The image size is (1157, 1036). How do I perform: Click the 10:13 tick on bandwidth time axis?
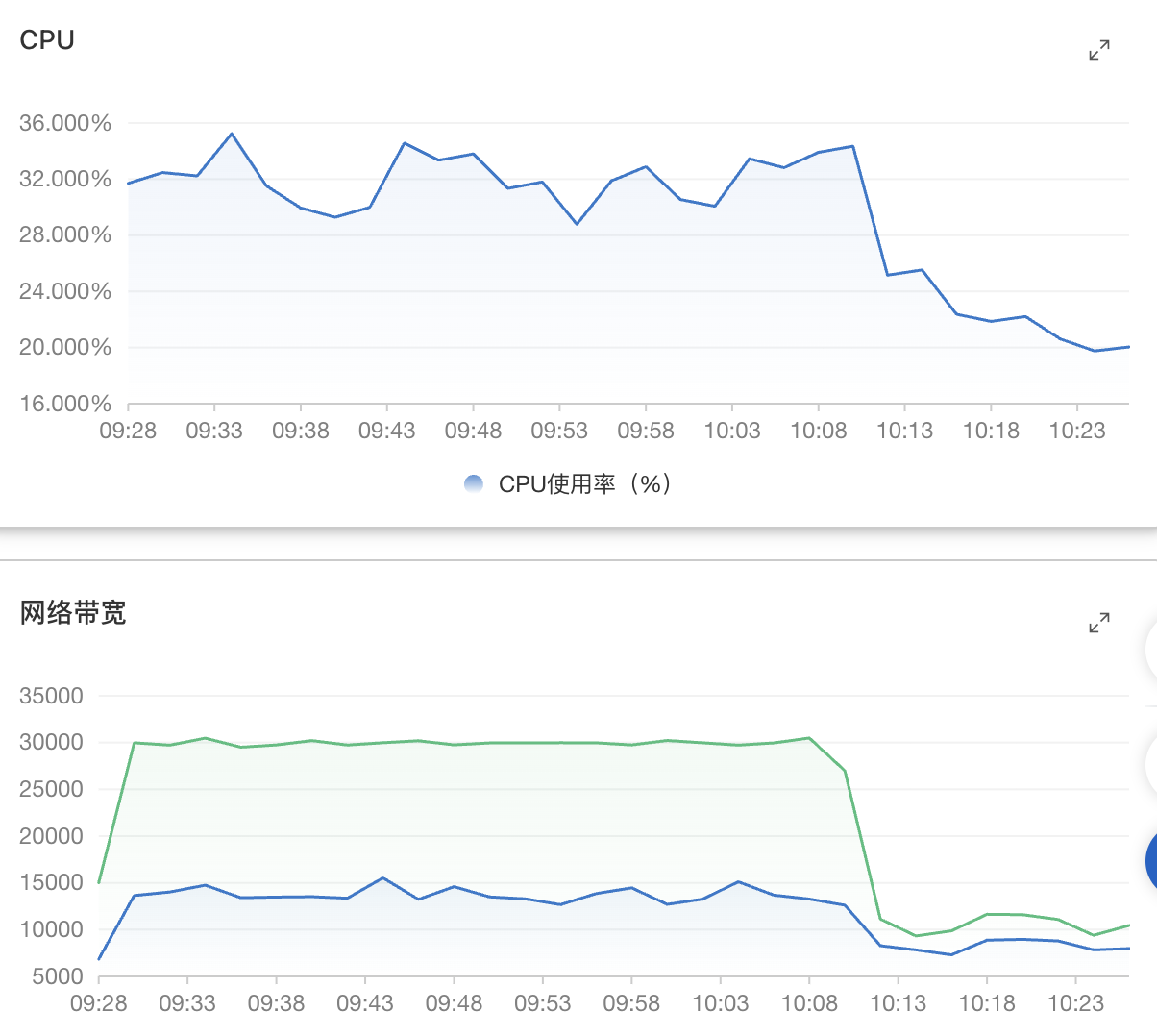pos(898,1003)
